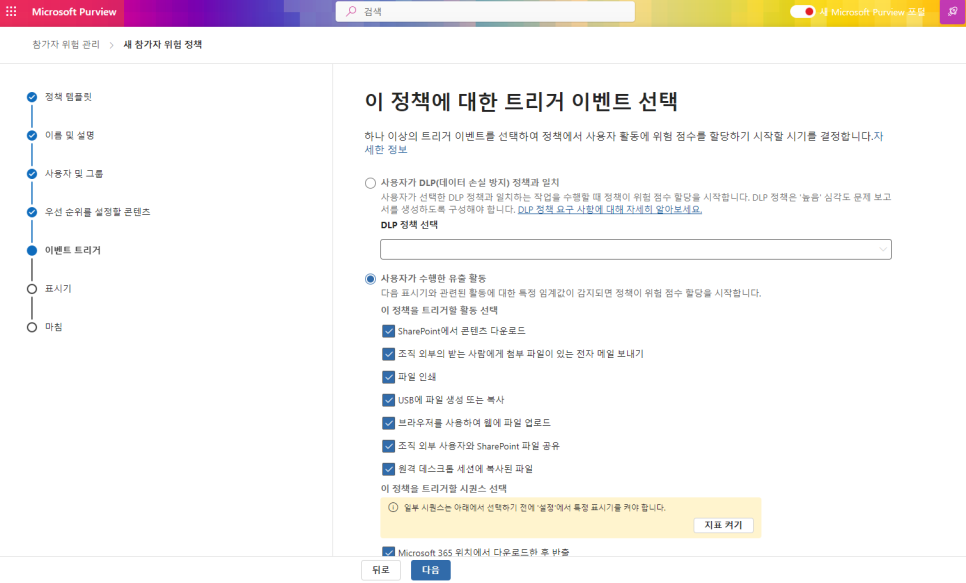
Task: Click the 마침 step circle
Action: [32, 327]
